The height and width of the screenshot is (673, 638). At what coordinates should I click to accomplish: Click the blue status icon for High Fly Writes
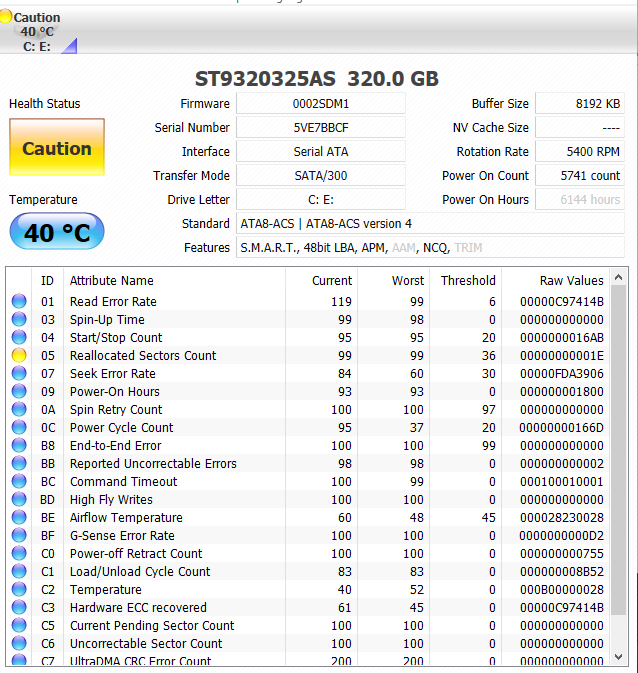[19, 500]
